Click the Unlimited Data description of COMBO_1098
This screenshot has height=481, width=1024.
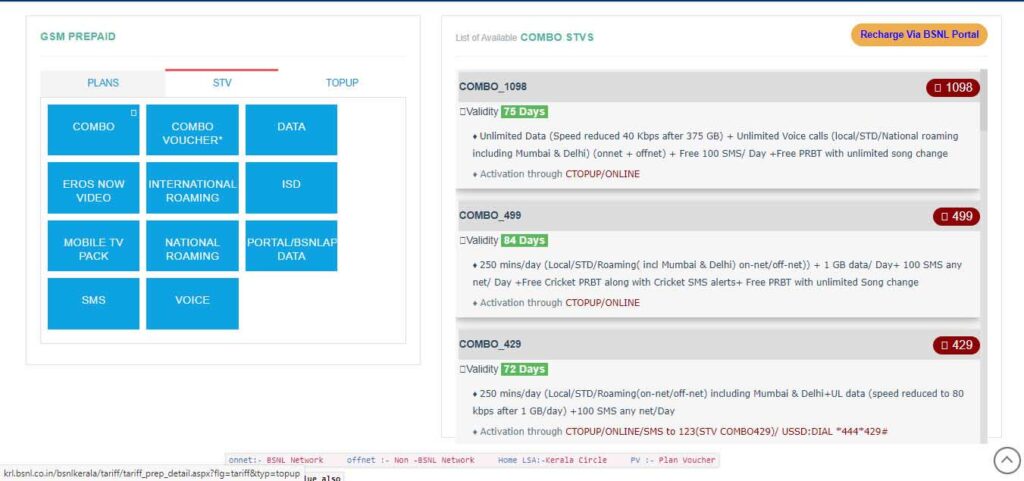(715, 145)
